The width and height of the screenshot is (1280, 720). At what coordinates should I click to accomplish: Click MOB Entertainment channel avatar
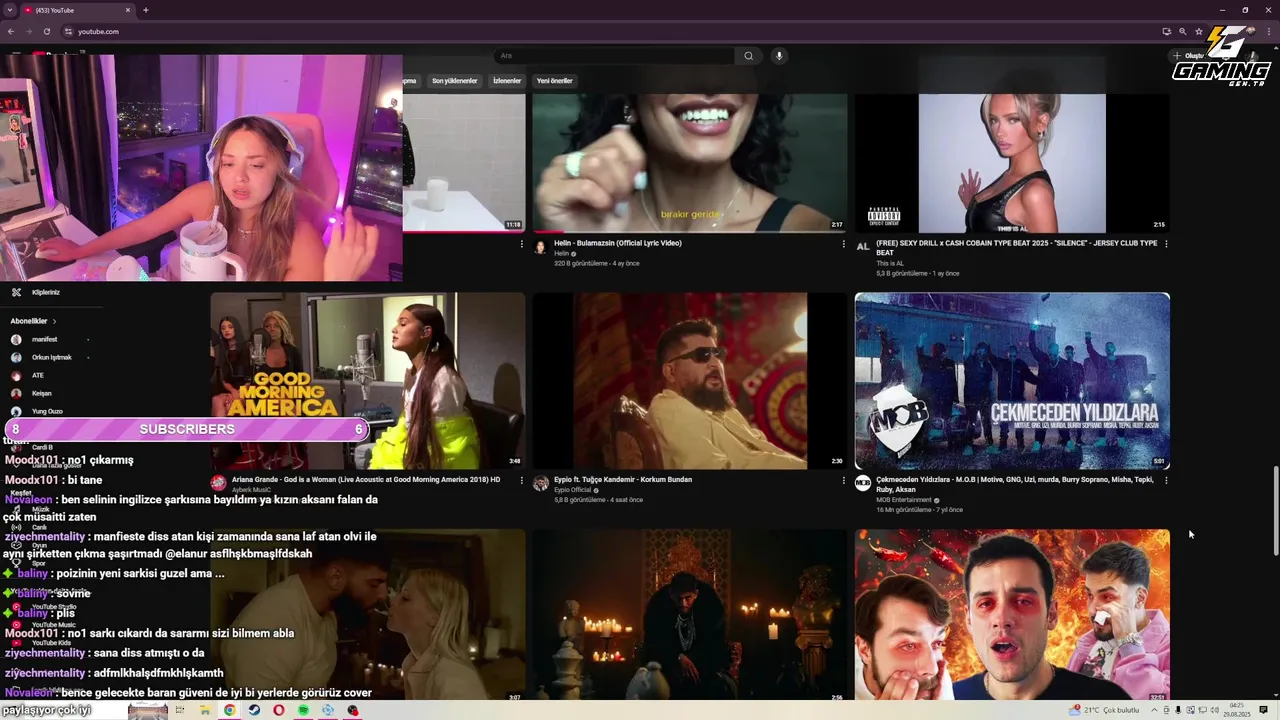click(x=863, y=483)
